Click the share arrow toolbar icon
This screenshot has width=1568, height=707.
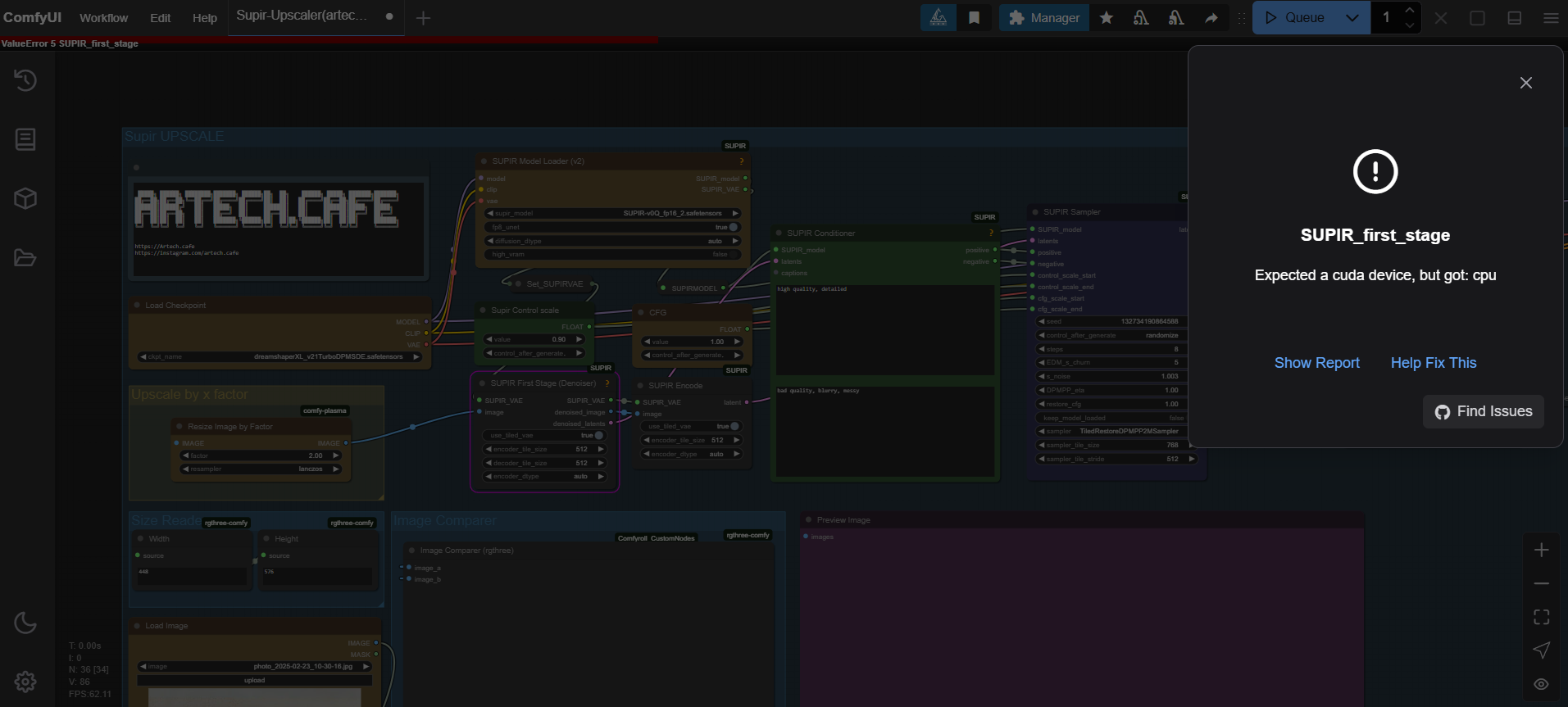click(1211, 18)
